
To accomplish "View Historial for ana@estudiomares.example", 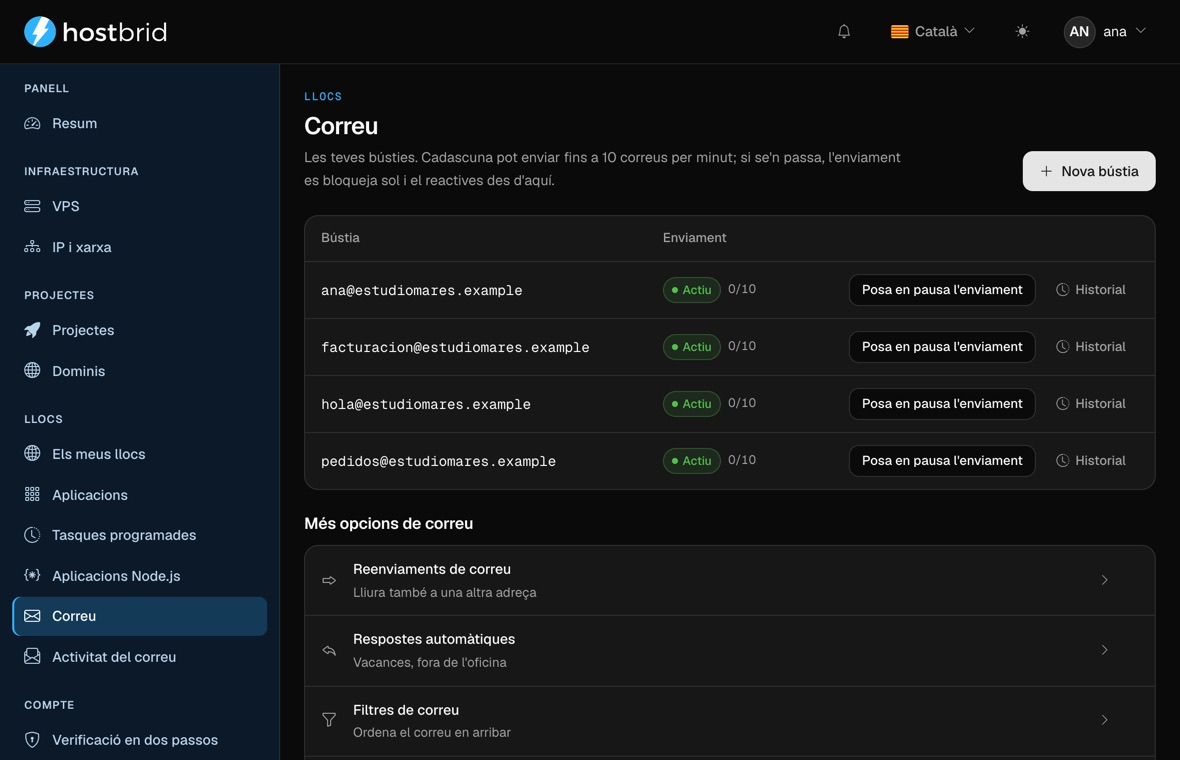I will [x=1090, y=290].
